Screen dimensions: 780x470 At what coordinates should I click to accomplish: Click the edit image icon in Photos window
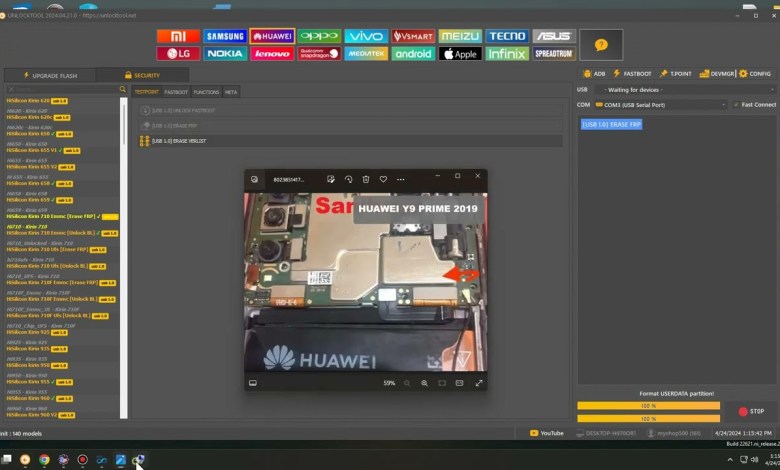point(331,179)
